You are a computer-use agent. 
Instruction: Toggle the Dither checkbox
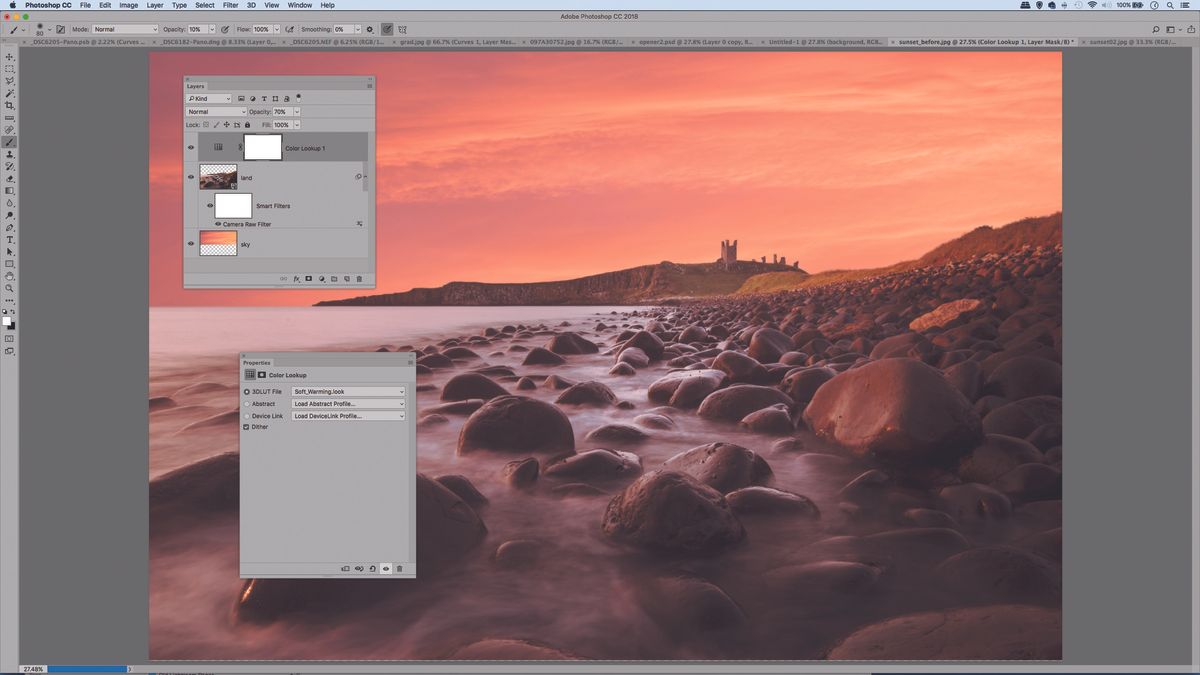point(246,426)
